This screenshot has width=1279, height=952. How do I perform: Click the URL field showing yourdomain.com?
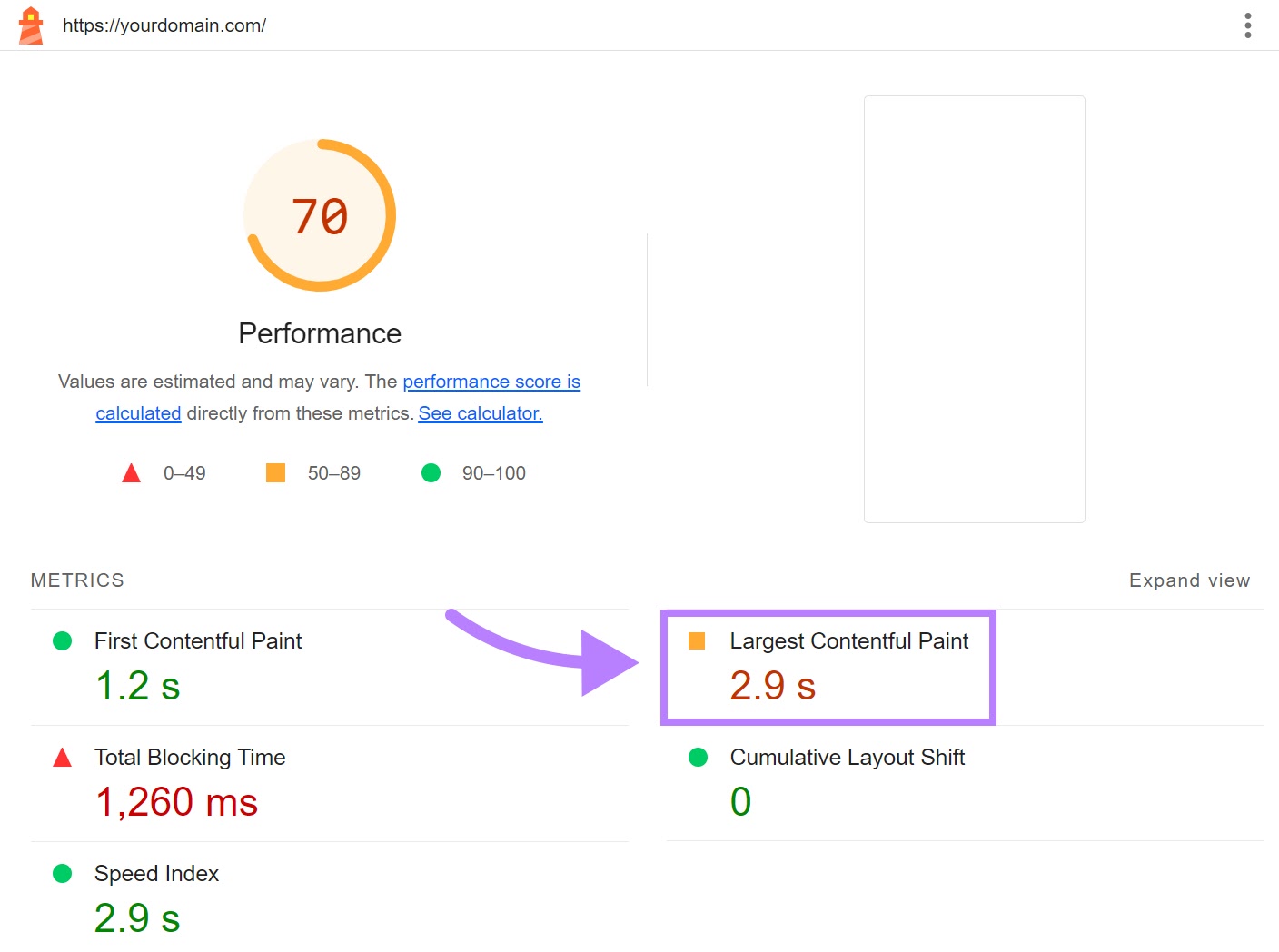[164, 25]
